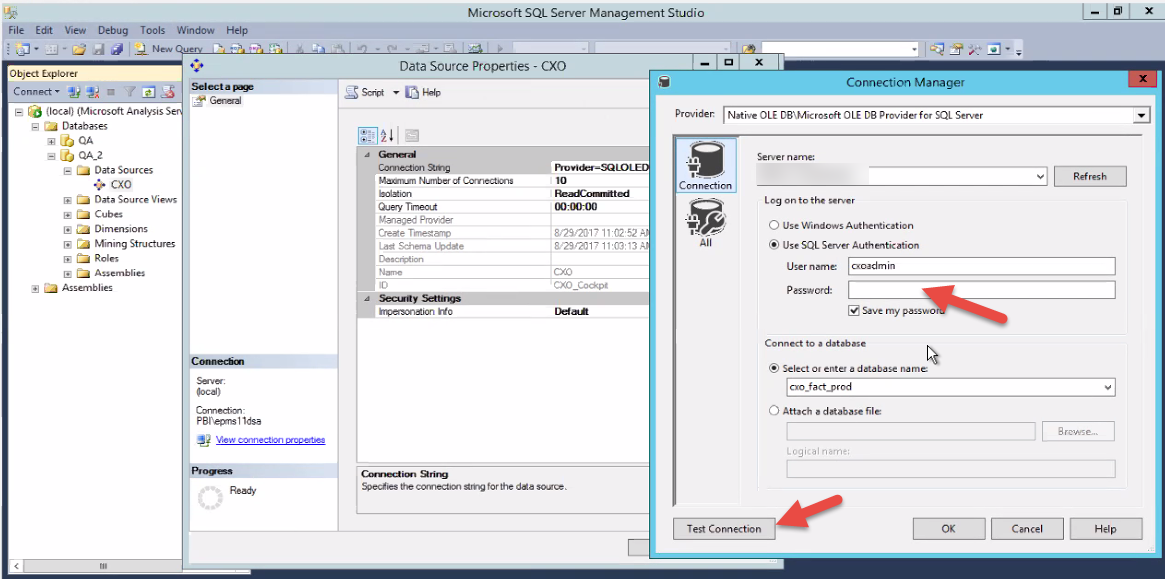Click the Filter funnel icon in Object Explorer
The width and height of the screenshot is (1165, 579).
(x=129, y=91)
